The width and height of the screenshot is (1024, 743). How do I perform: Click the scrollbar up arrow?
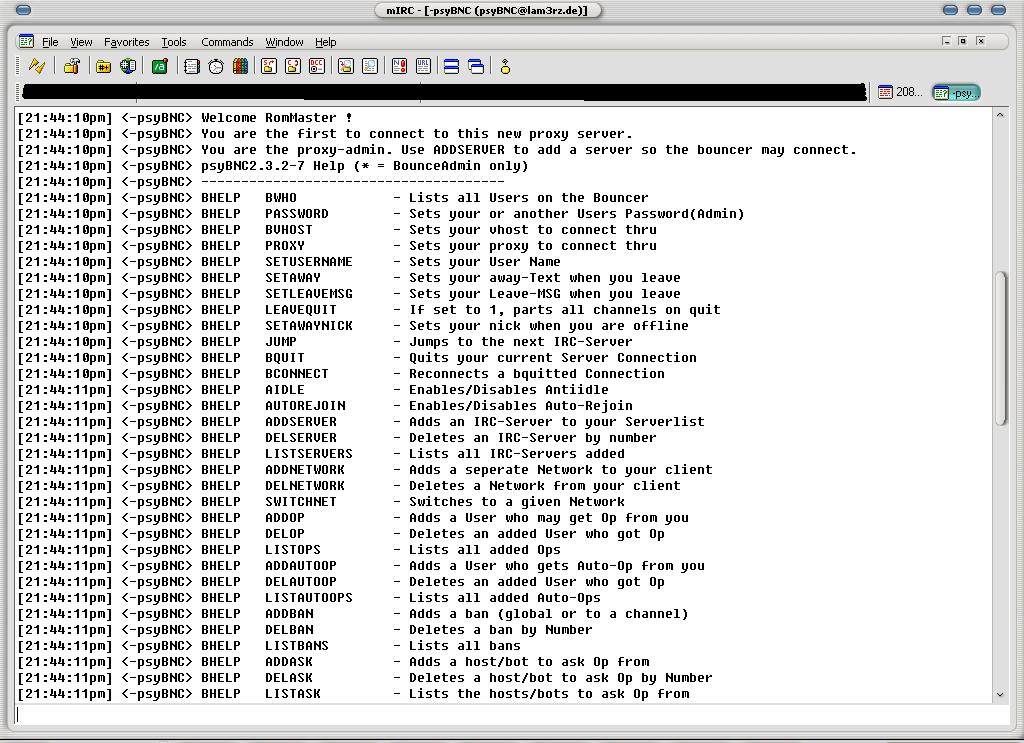coord(1000,115)
